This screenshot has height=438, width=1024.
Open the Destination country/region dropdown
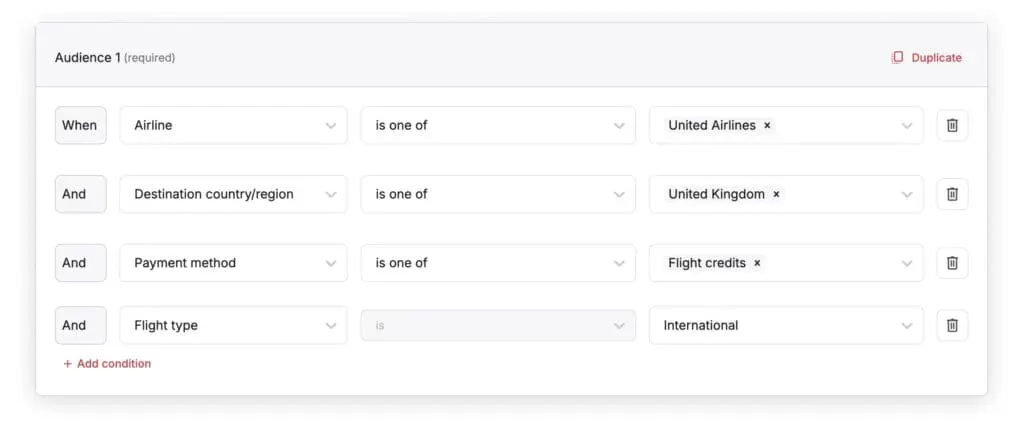click(x=233, y=194)
